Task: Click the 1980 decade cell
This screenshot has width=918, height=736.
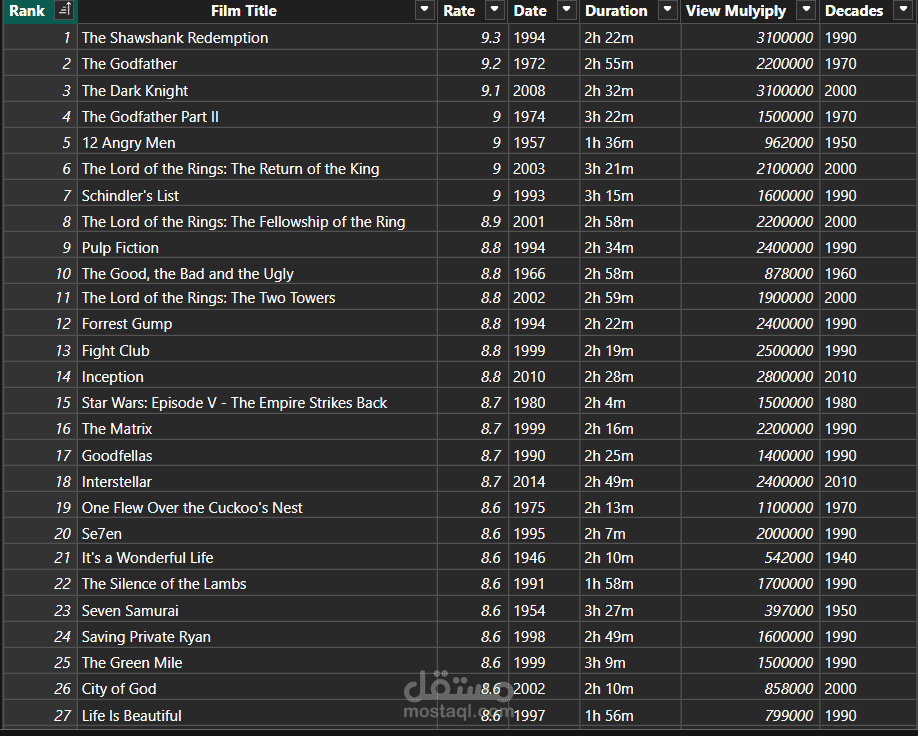Action: [868, 402]
